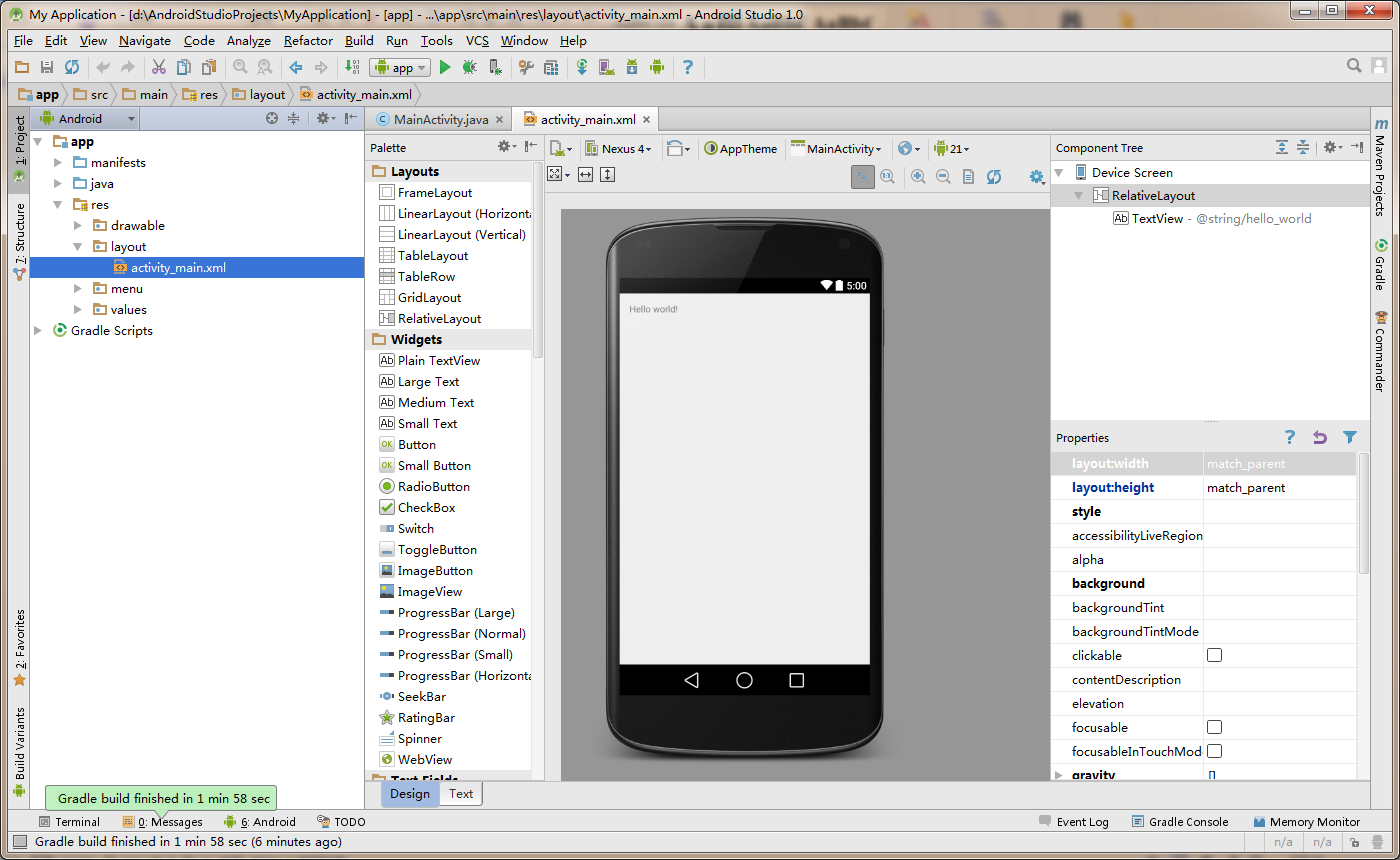Select Button widget in the Palette
The image size is (1400, 860).
tap(416, 444)
